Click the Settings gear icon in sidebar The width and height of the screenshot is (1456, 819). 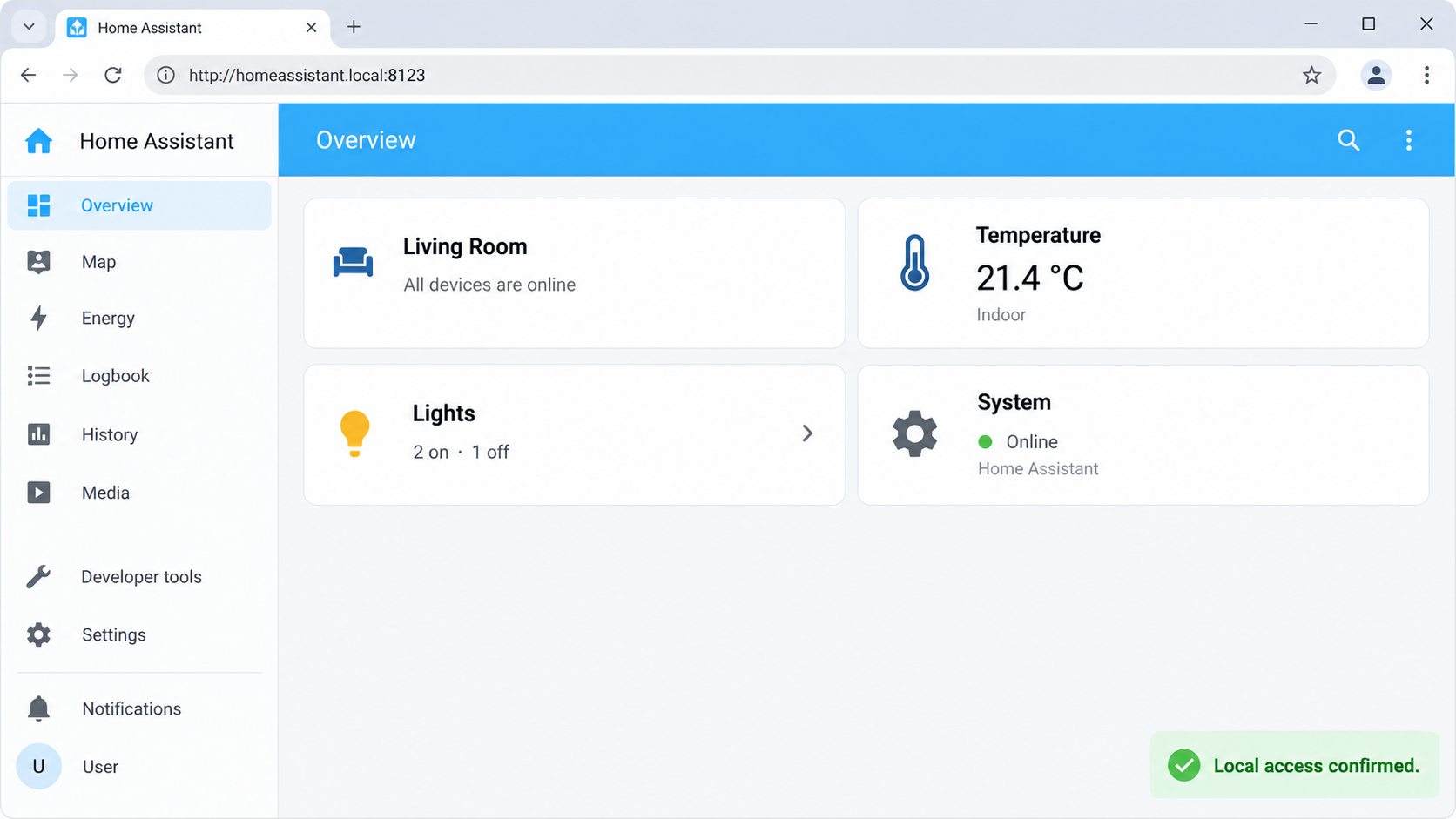coord(38,634)
